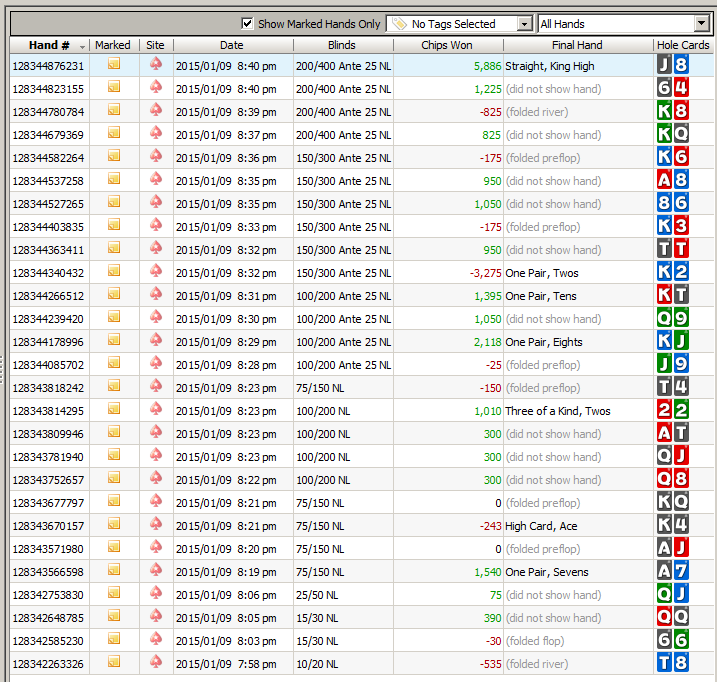Click site spade icon for hand 128344582264
717x682 pixels.
point(156,155)
